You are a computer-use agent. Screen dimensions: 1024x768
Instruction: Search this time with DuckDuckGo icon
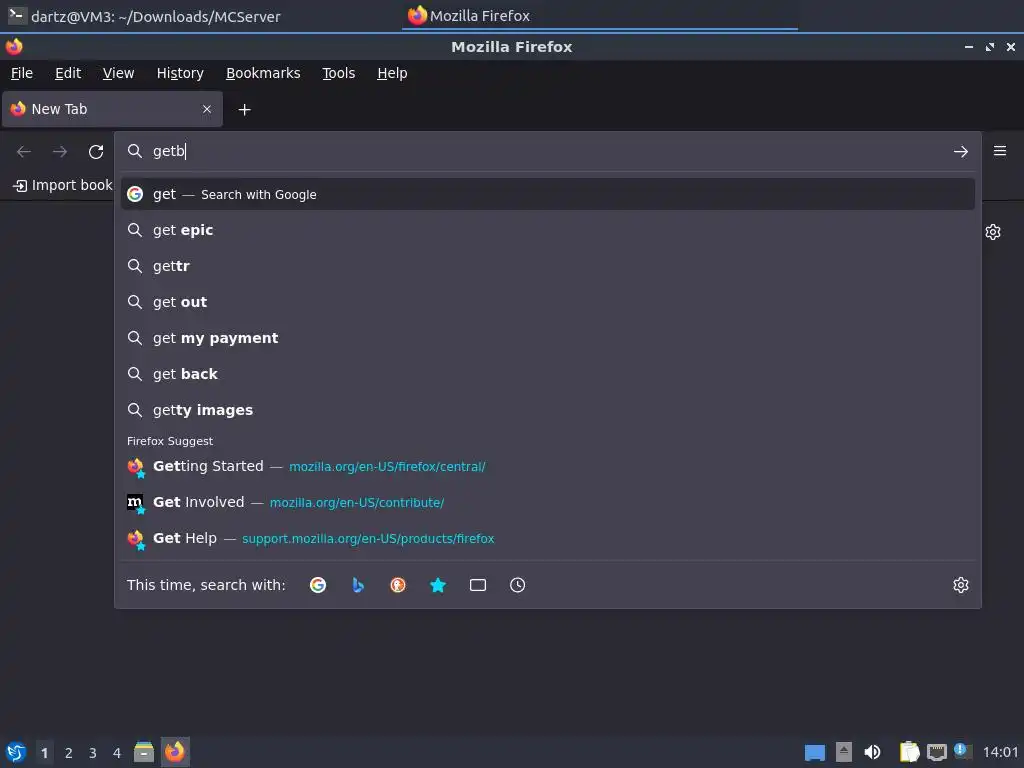point(398,584)
